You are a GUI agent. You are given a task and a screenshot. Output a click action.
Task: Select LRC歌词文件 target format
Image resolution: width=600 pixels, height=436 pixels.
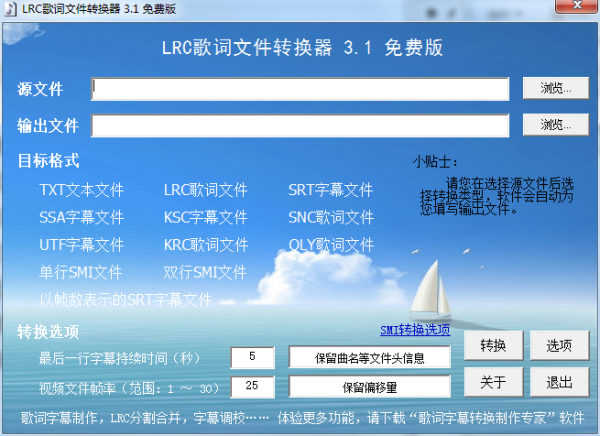coord(205,190)
